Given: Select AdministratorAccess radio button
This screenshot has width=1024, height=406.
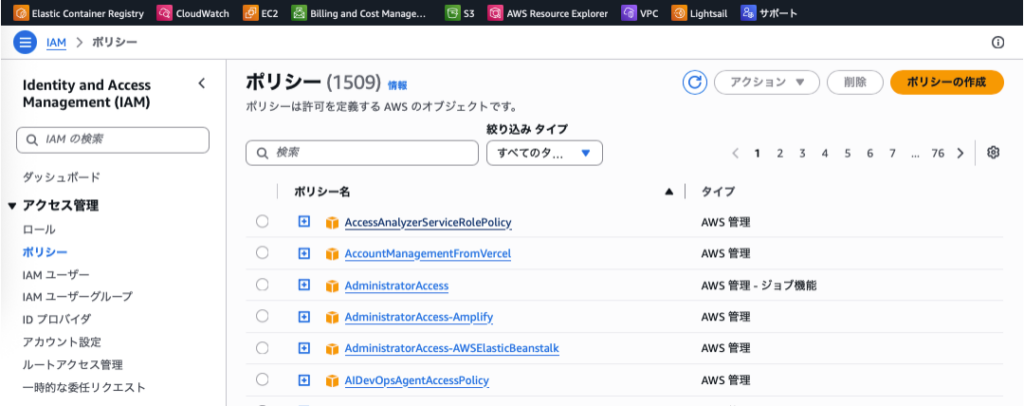Looking at the screenshot, I should [x=262, y=285].
